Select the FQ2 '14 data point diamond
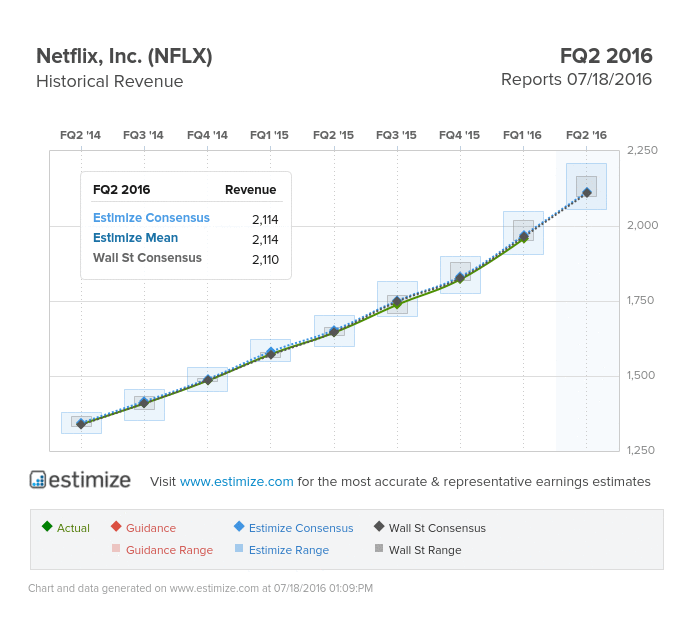The image size is (685, 620). [x=81, y=423]
